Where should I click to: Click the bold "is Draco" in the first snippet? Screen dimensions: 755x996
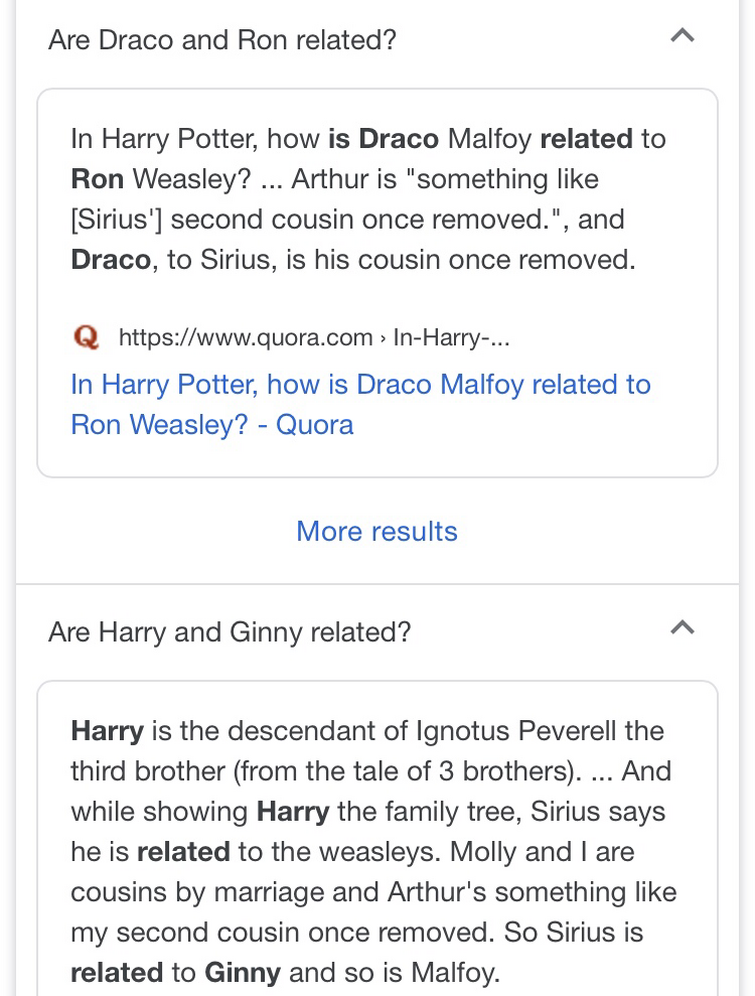click(384, 138)
